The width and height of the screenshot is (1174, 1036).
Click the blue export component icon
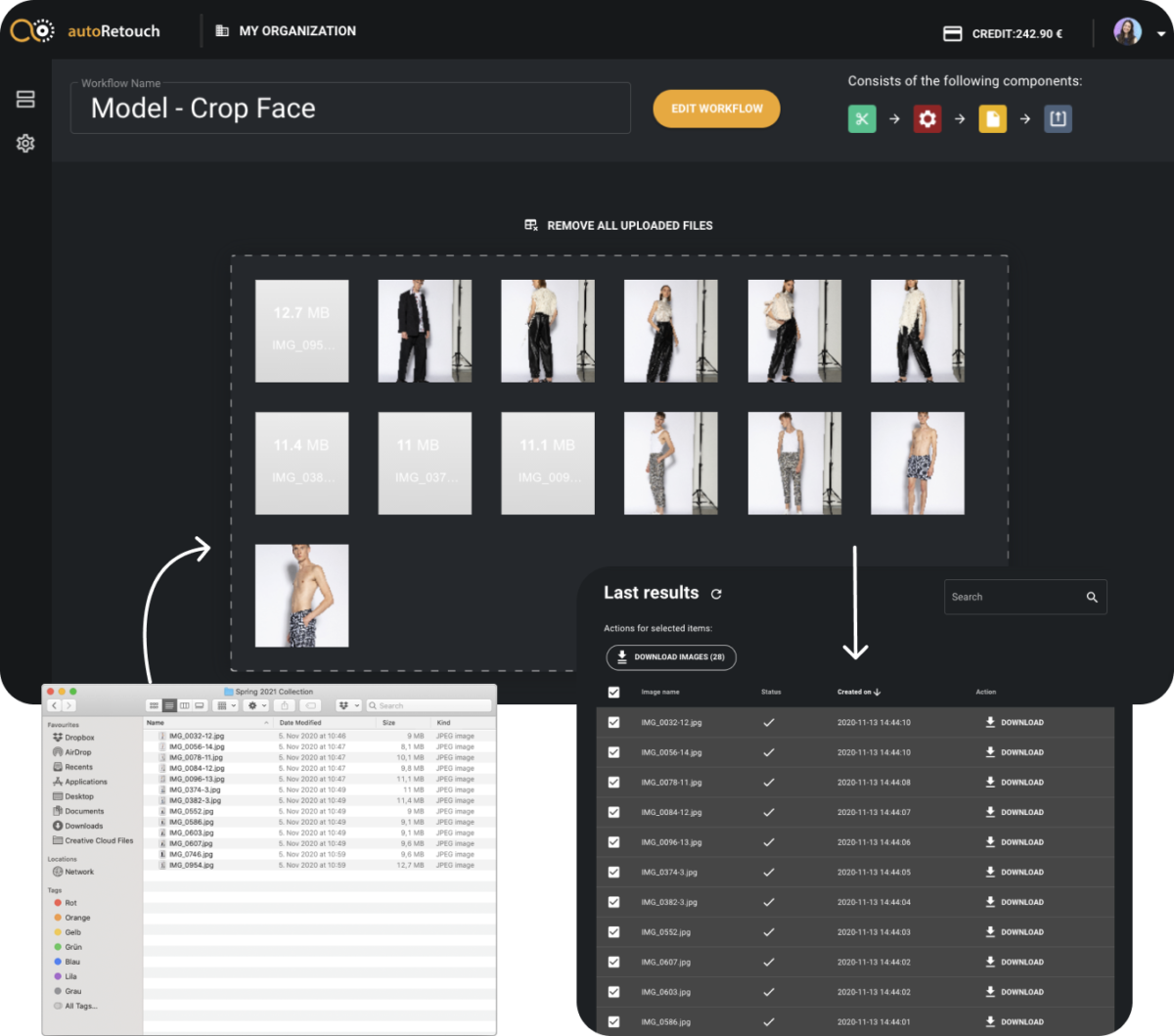pos(1058,119)
